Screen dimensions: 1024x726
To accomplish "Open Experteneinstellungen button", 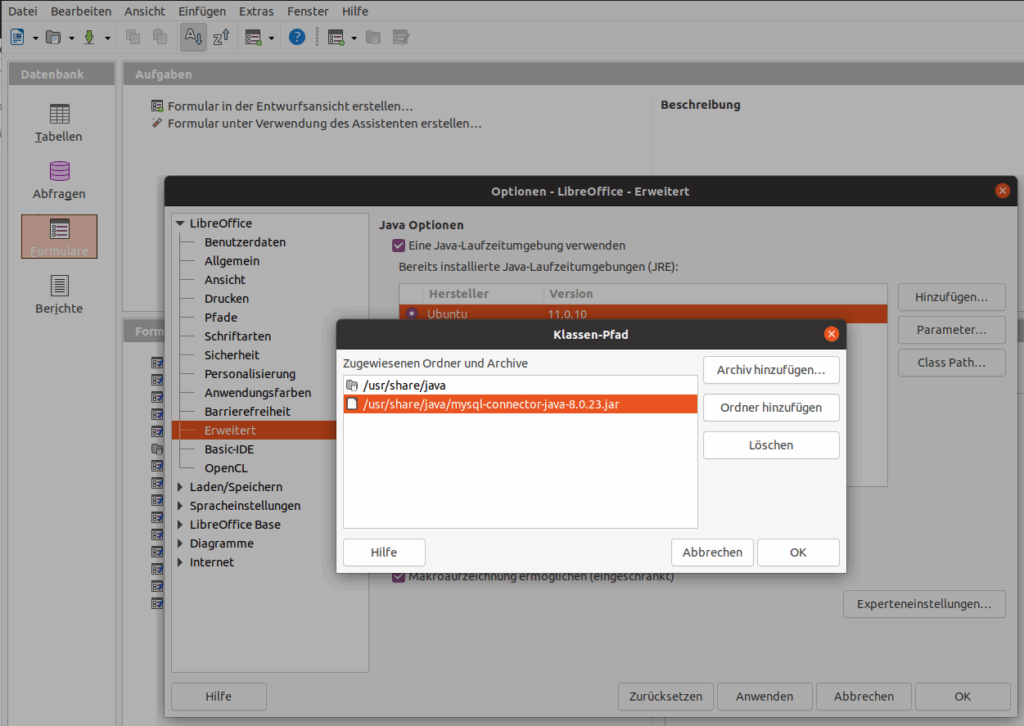I will (x=924, y=604).
